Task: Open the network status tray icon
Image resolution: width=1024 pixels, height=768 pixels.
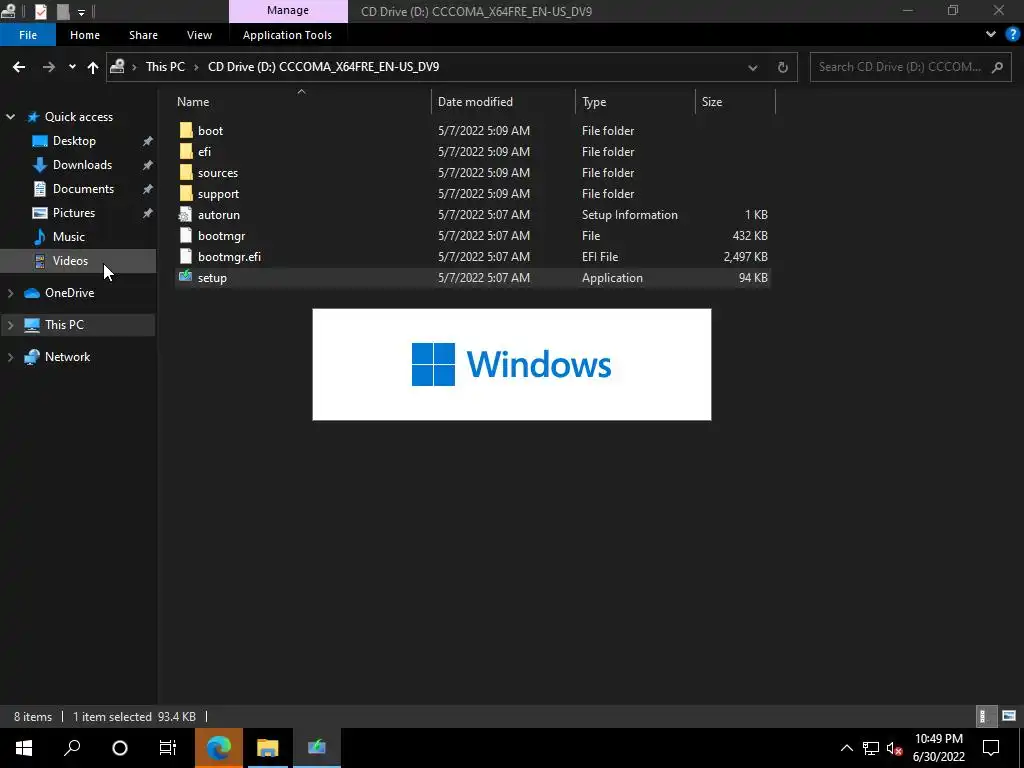Action: (x=871, y=748)
